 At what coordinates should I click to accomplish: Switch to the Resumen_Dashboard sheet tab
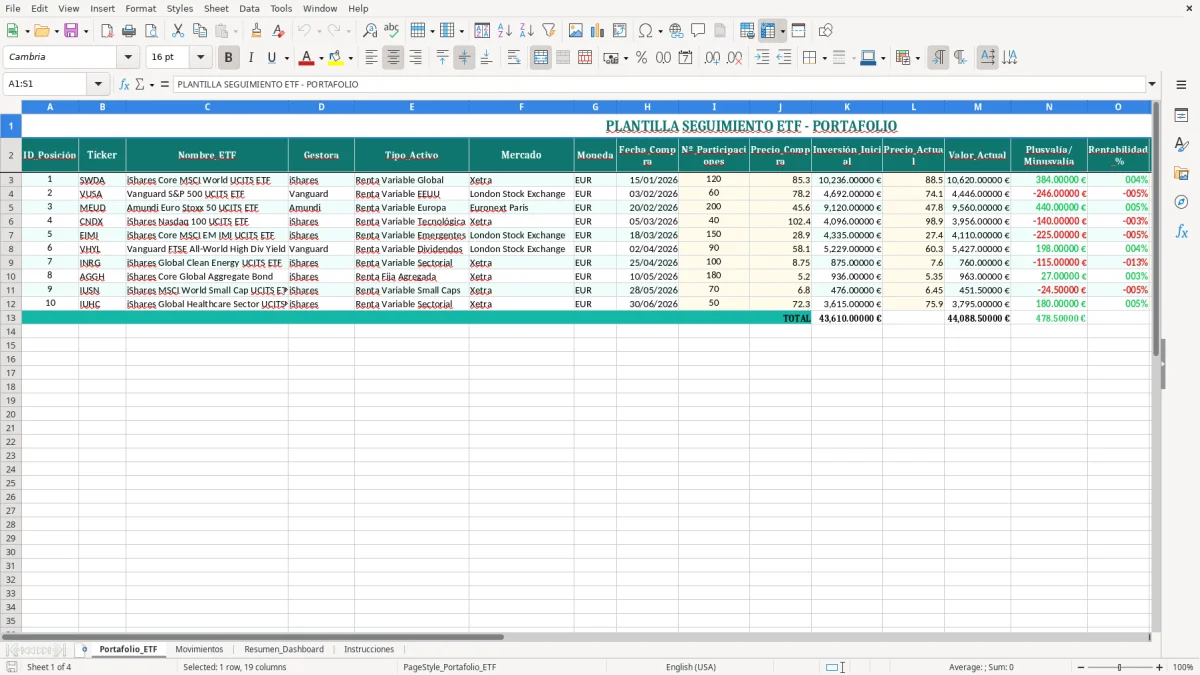coord(284,649)
